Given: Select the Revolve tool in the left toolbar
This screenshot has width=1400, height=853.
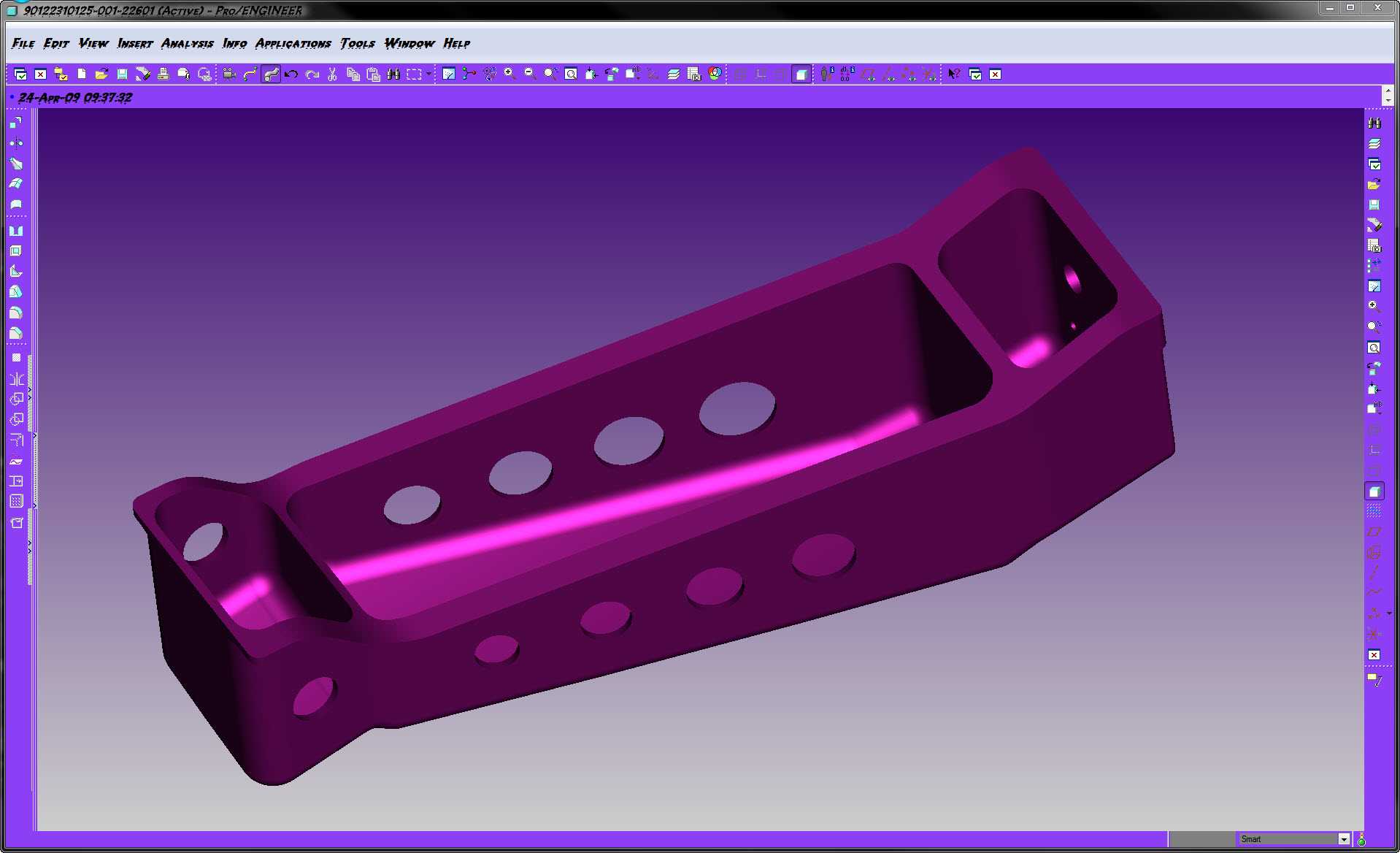Looking at the screenshot, I should (16, 142).
